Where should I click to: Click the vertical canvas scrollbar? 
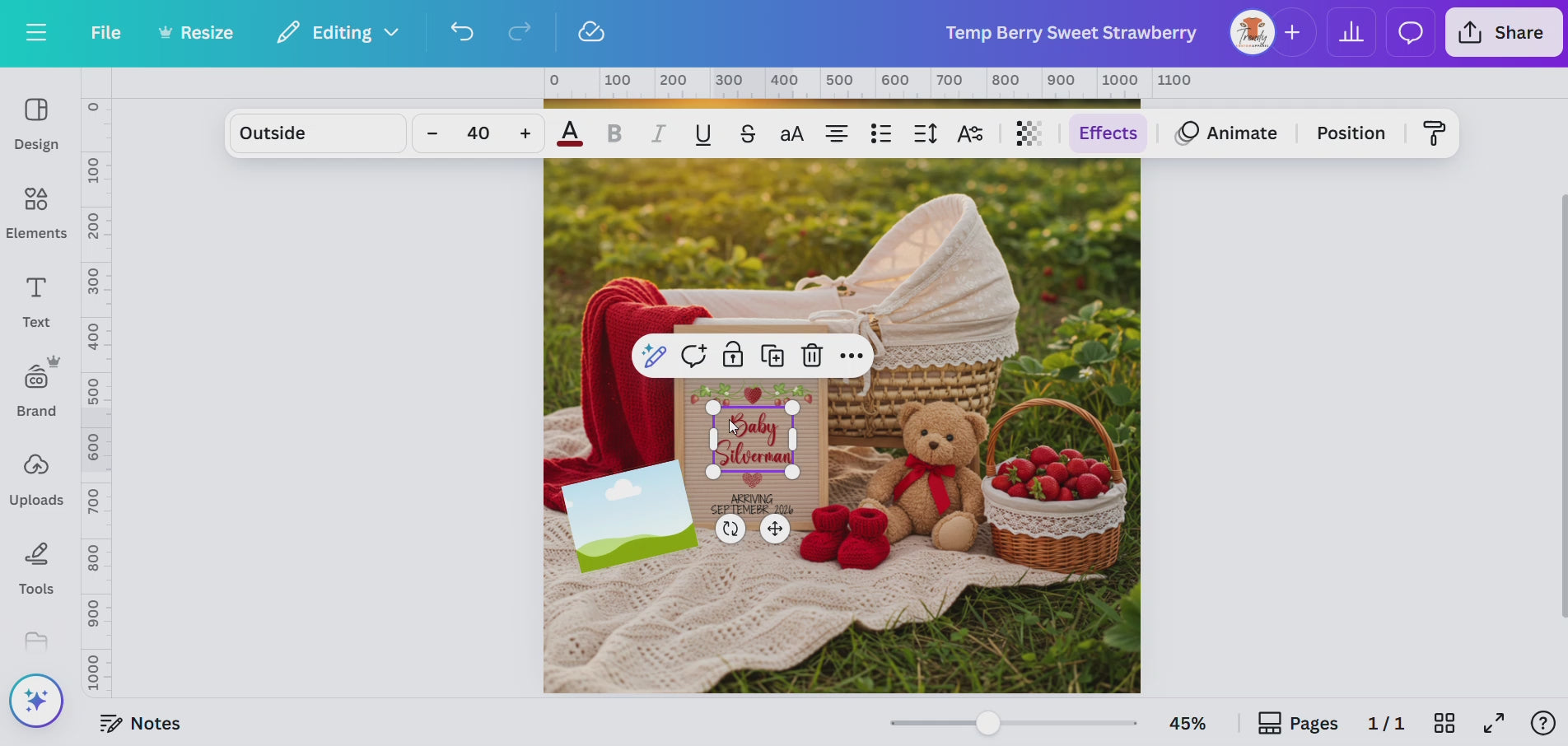coord(1564,405)
